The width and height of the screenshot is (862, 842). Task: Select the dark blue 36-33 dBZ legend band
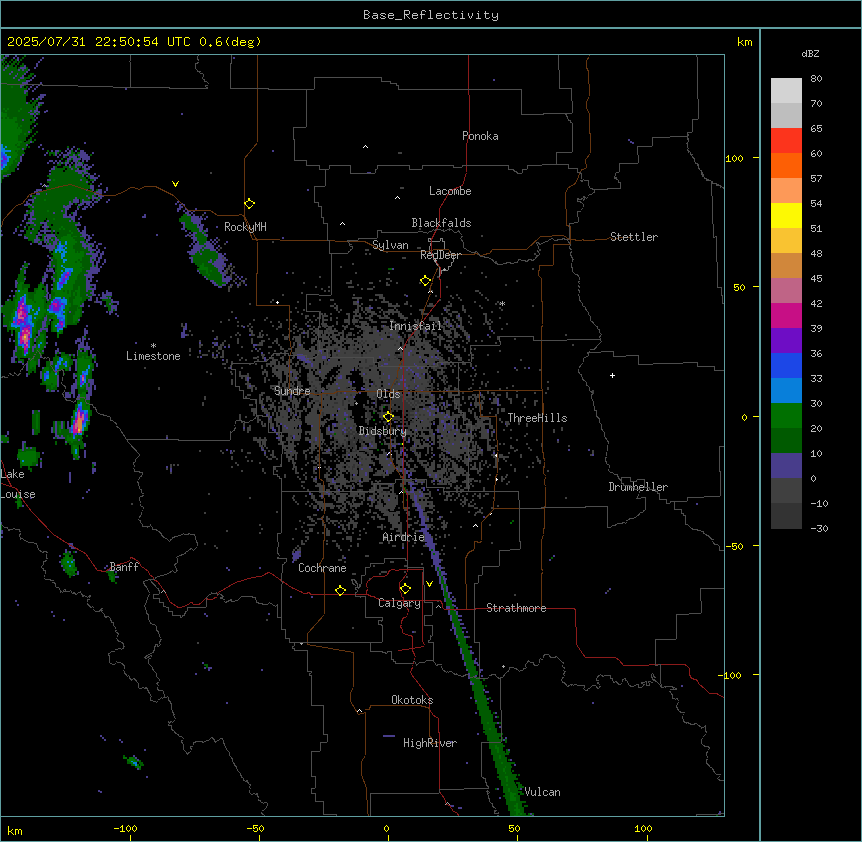pos(786,365)
